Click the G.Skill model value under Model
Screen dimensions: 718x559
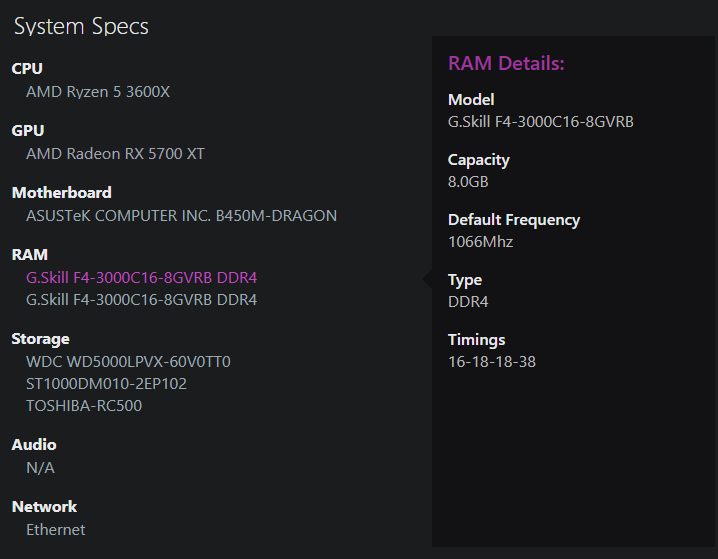[x=540, y=121]
